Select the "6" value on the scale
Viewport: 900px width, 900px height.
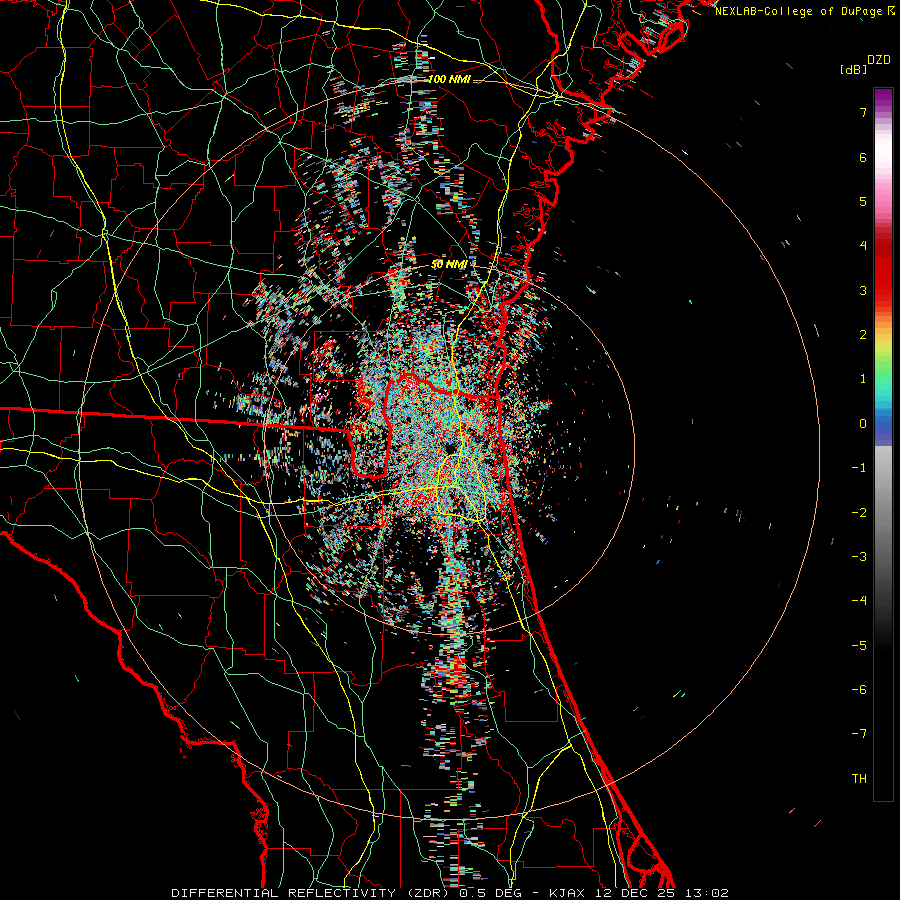(x=863, y=157)
